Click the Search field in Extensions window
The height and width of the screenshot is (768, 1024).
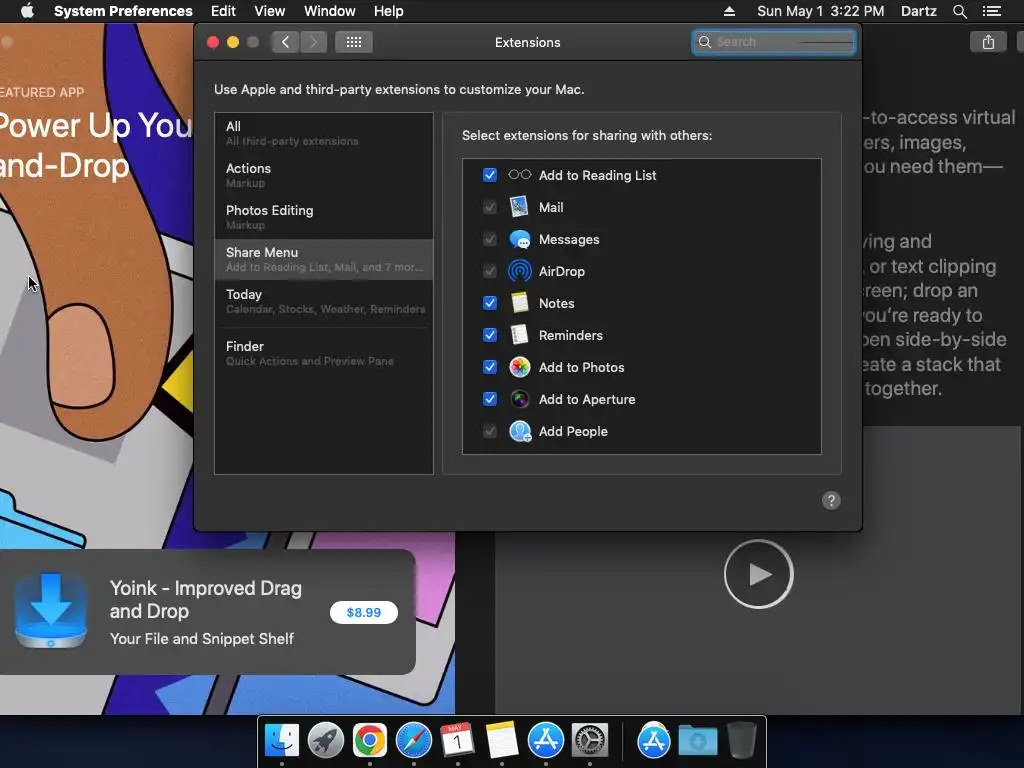pos(774,42)
